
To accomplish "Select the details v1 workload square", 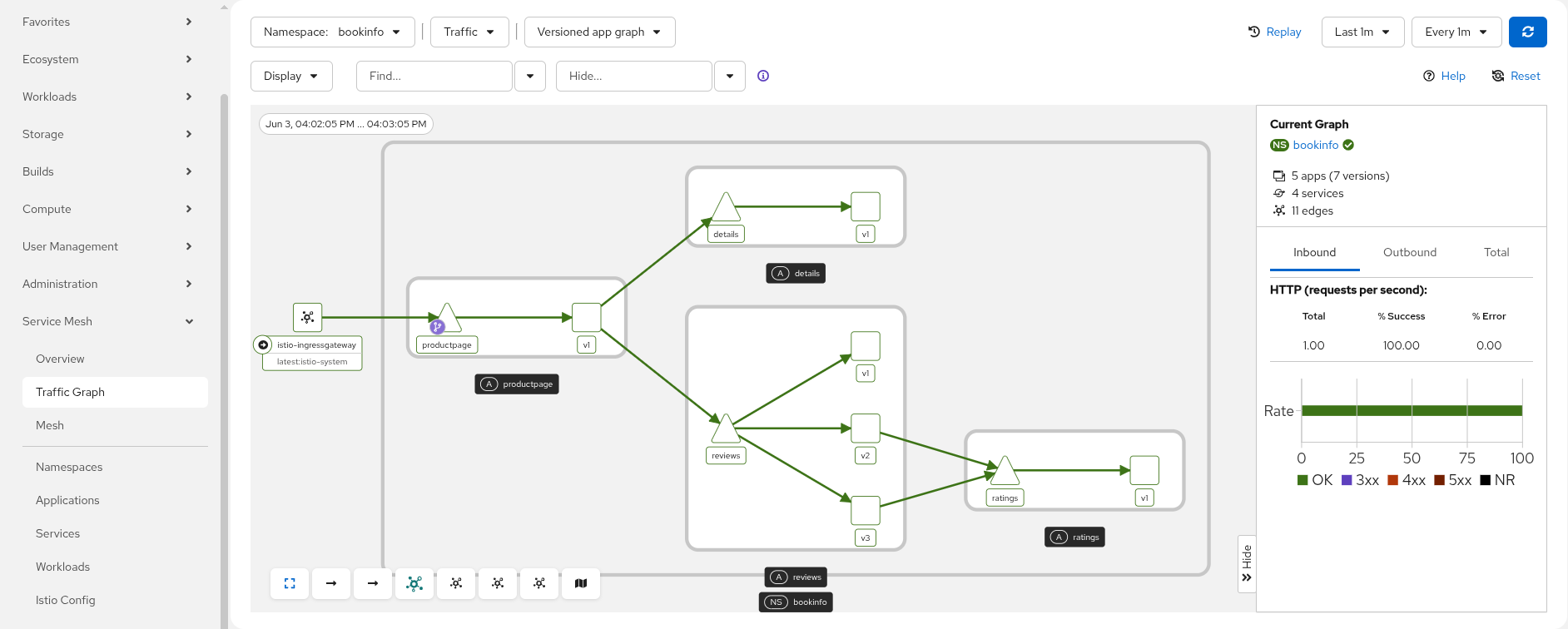I will point(866,206).
